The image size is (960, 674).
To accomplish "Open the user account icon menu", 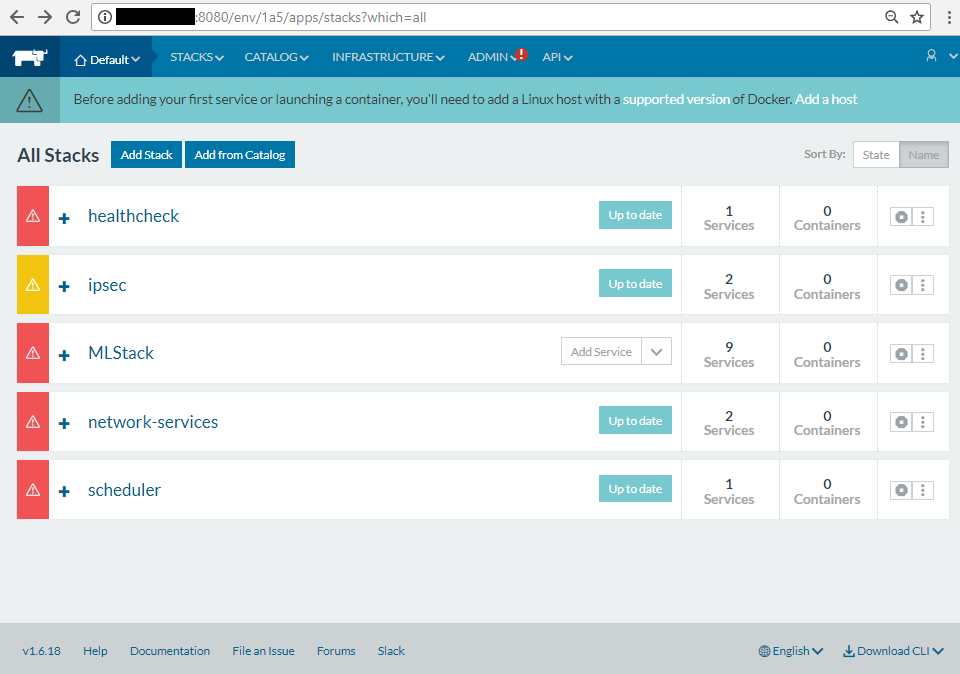I will click(x=931, y=56).
